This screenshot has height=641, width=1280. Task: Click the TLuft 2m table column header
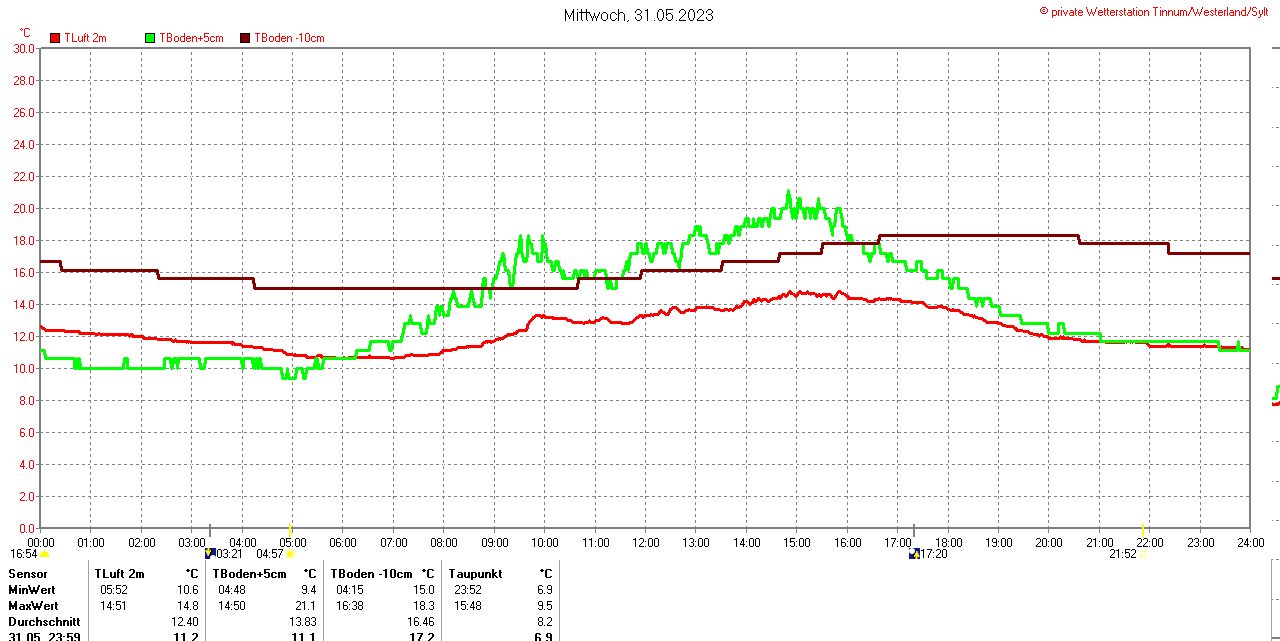(x=120, y=574)
